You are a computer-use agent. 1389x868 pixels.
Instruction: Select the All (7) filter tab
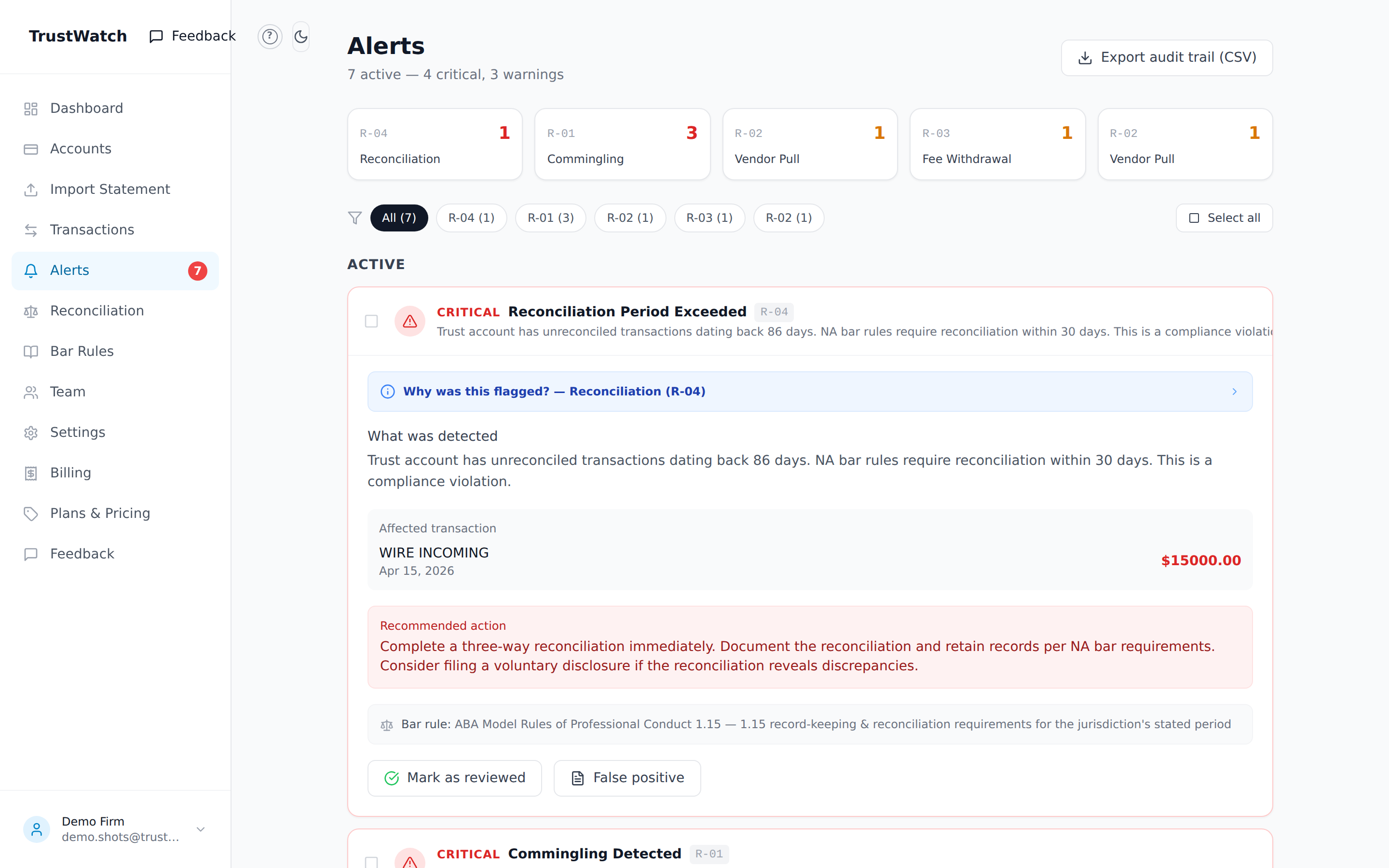(399, 218)
